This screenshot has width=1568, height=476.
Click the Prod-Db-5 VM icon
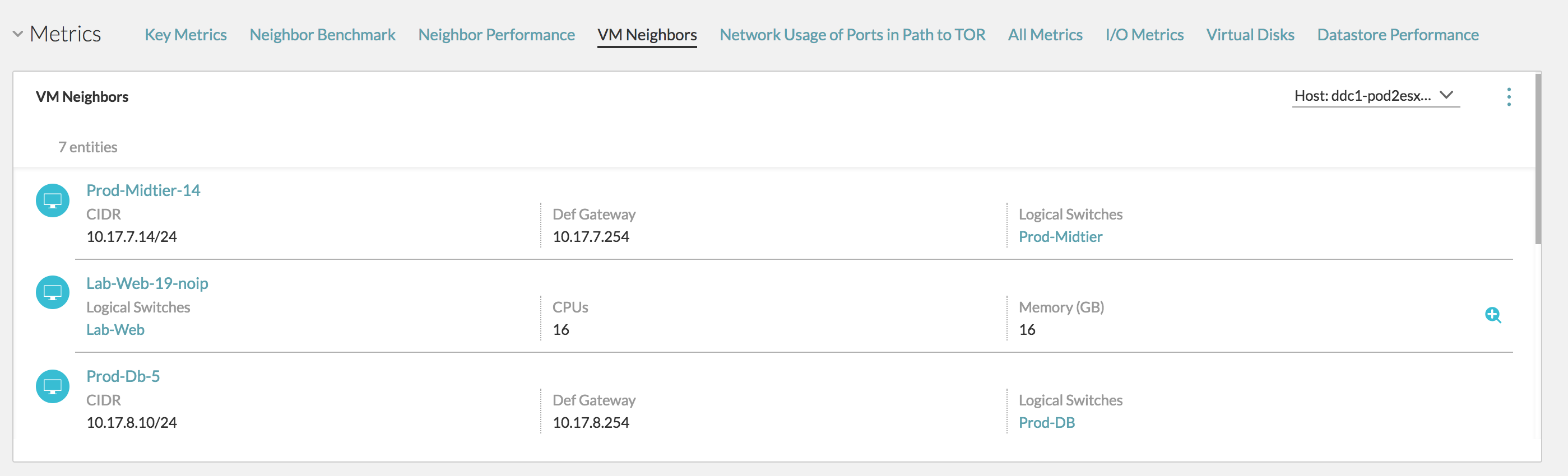(52, 386)
